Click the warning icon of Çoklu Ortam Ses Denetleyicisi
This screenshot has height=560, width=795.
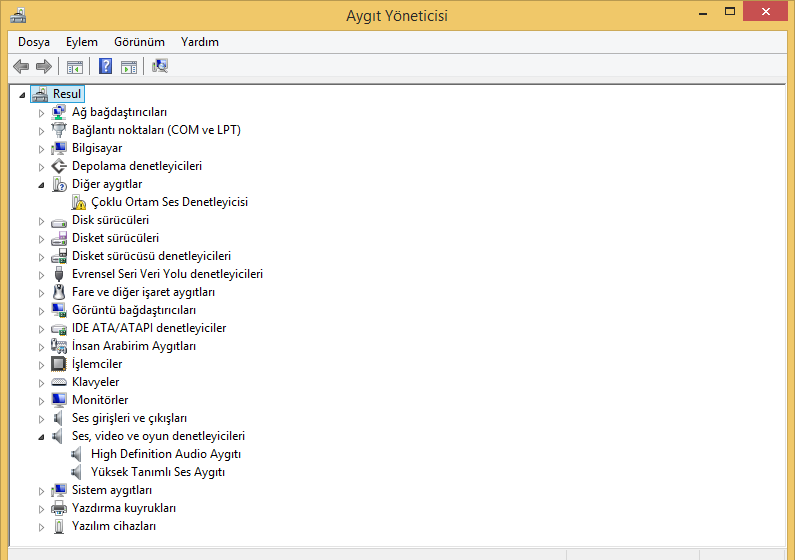[x=79, y=202]
